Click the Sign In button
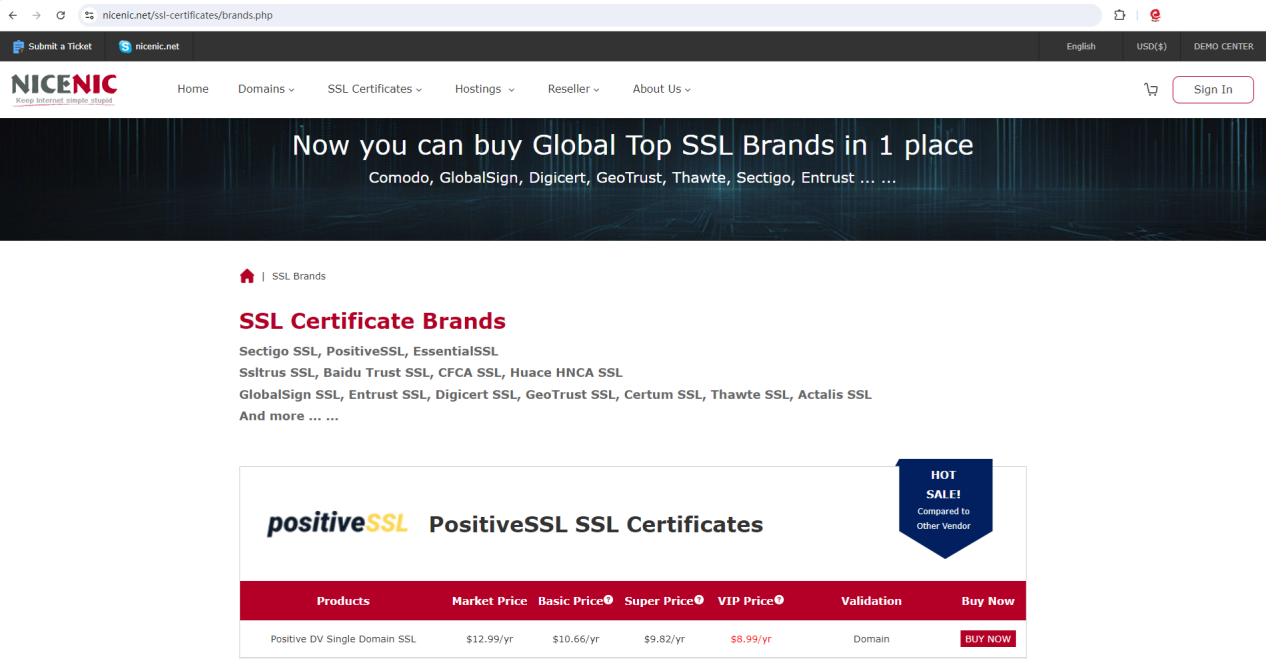This screenshot has height=659, width=1266. point(1212,89)
